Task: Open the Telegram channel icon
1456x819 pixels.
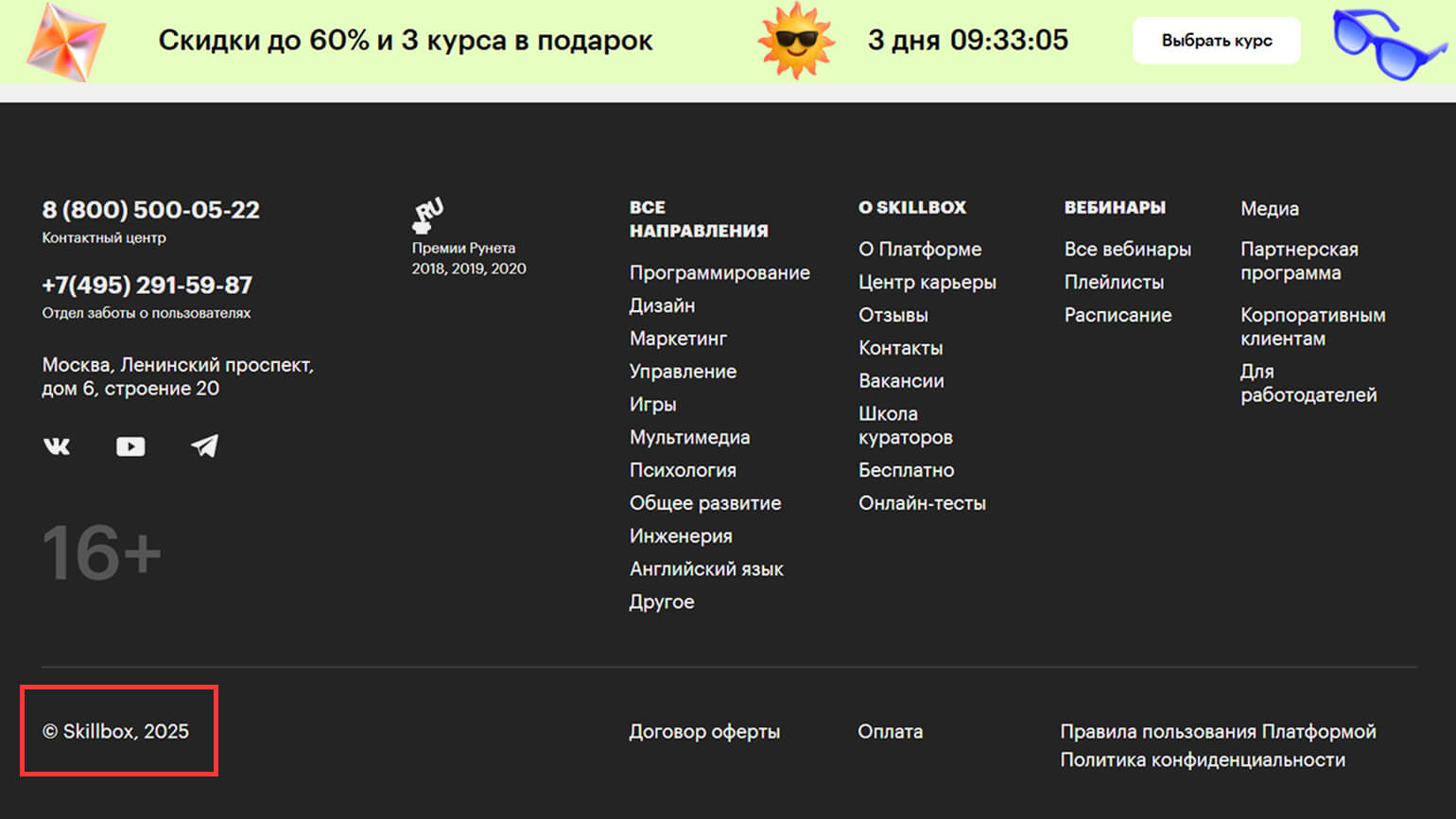Action: tap(204, 445)
